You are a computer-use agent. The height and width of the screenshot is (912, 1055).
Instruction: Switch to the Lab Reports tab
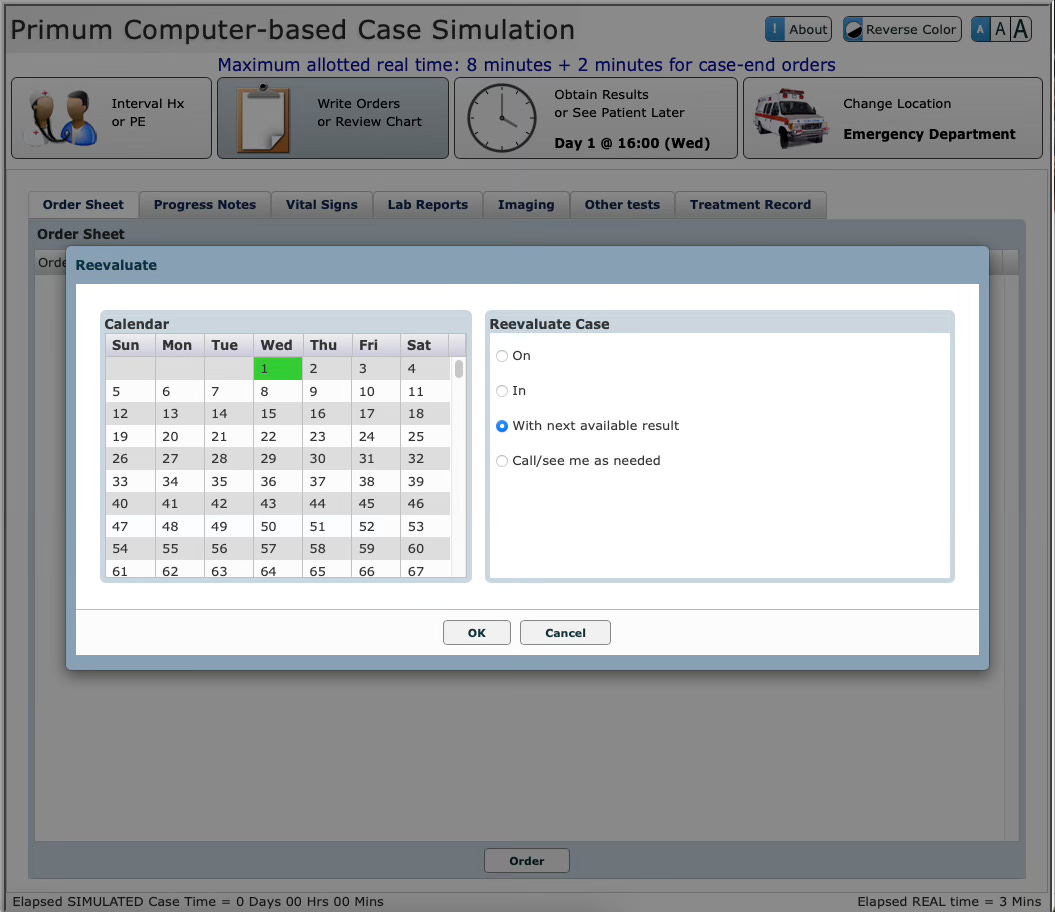pyautogui.click(x=427, y=205)
